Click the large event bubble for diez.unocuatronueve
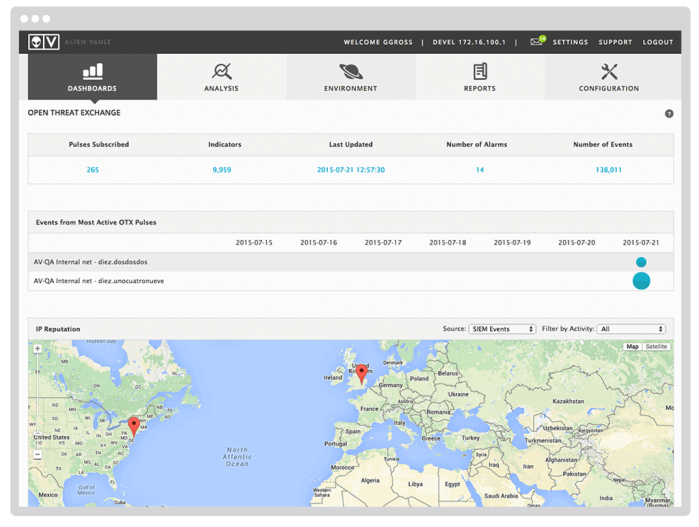Viewport: 699px width, 527px height. [641, 281]
